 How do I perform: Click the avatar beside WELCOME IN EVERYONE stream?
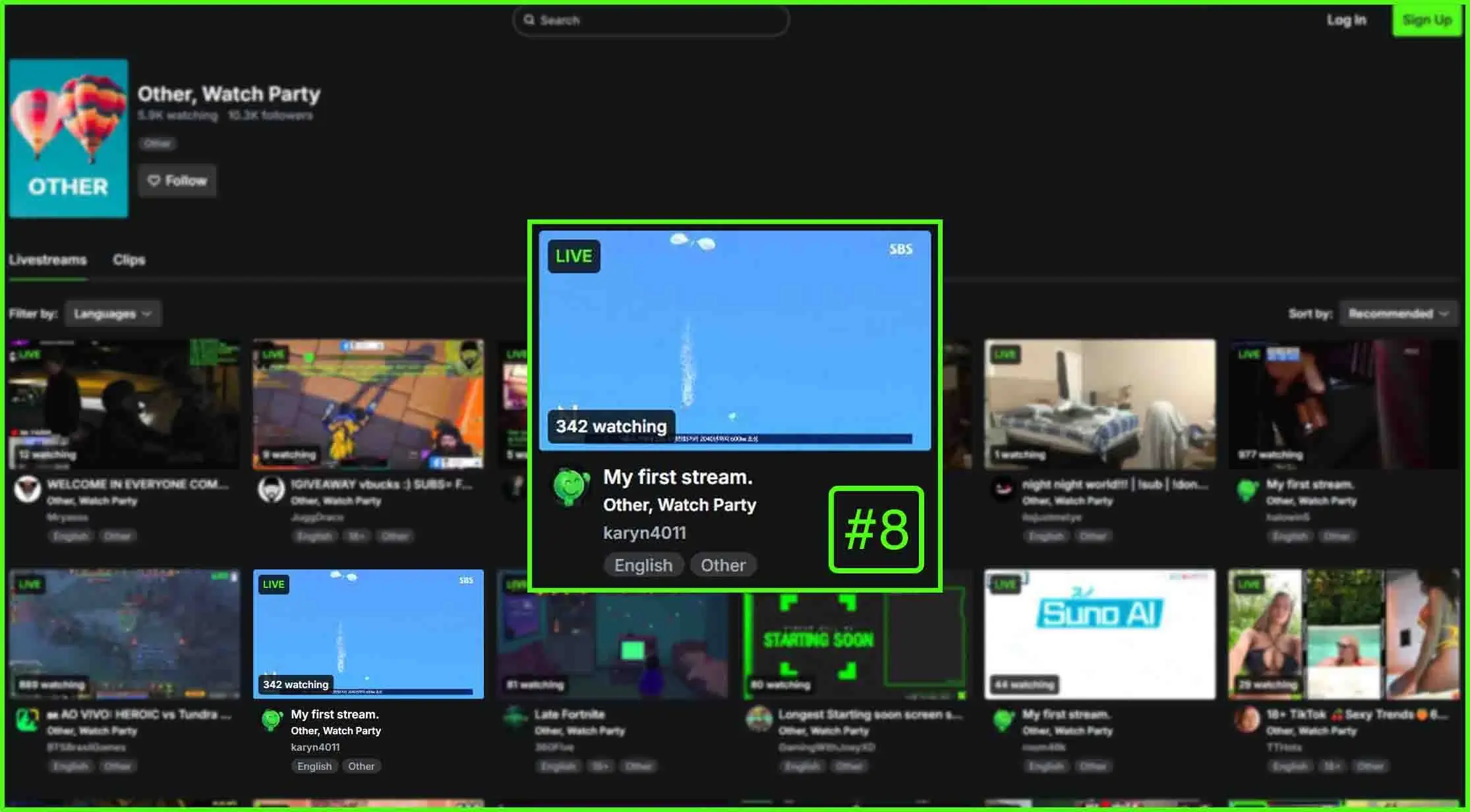tap(28, 490)
